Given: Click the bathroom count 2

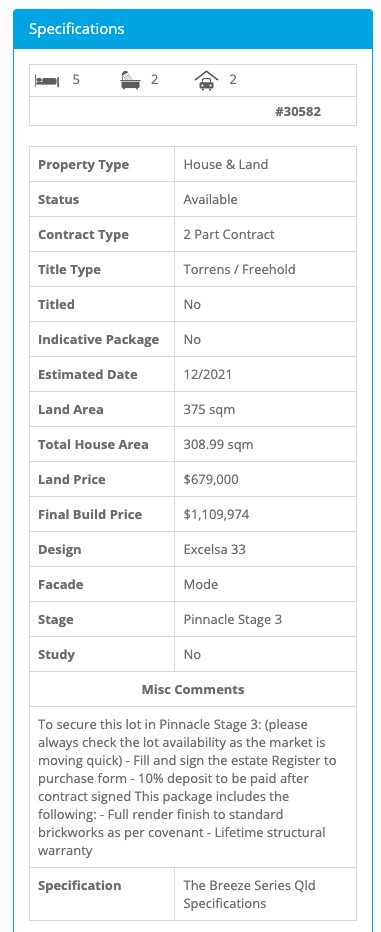Looking at the screenshot, I should (x=155, y=80).
